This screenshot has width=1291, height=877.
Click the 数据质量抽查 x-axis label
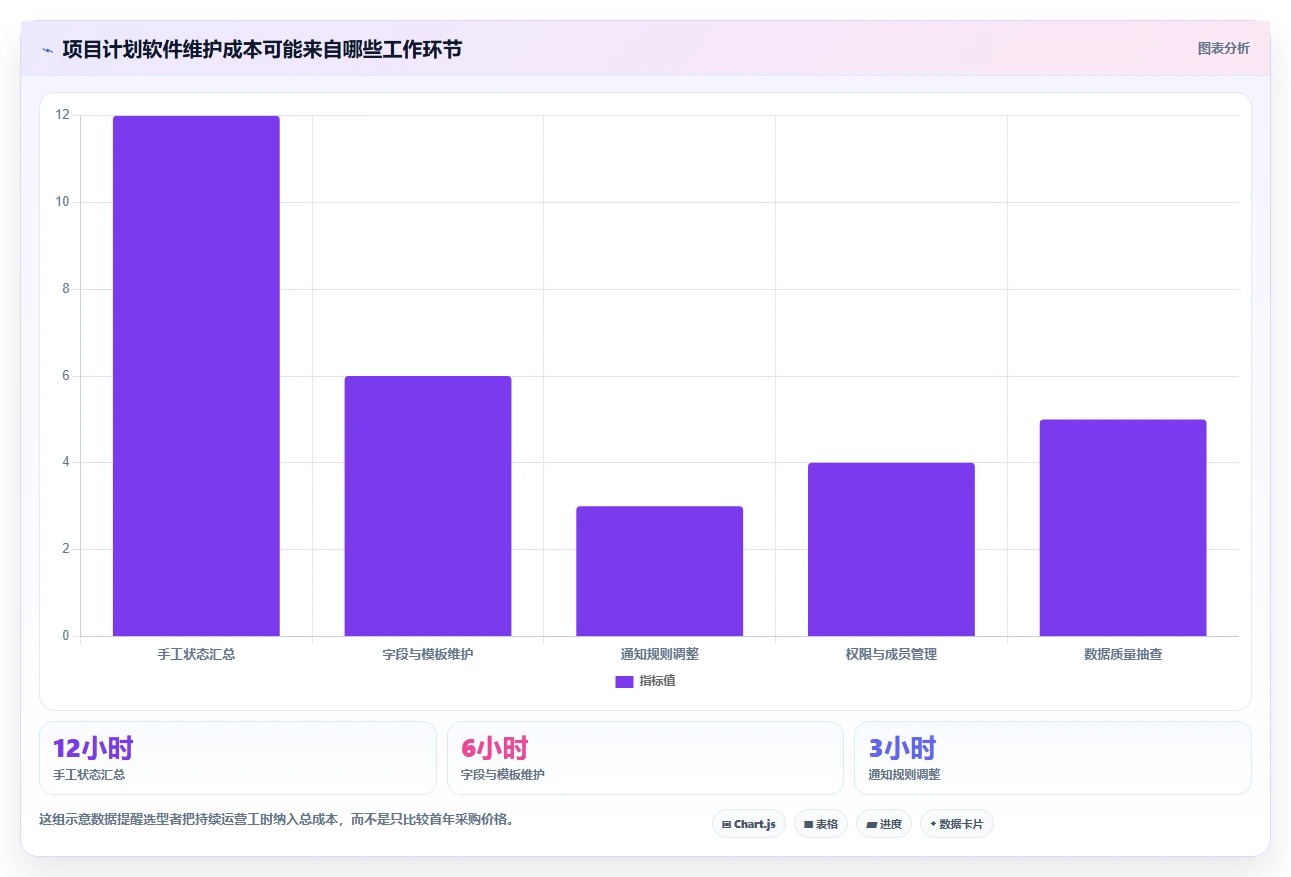click(x=1123, y=654)
